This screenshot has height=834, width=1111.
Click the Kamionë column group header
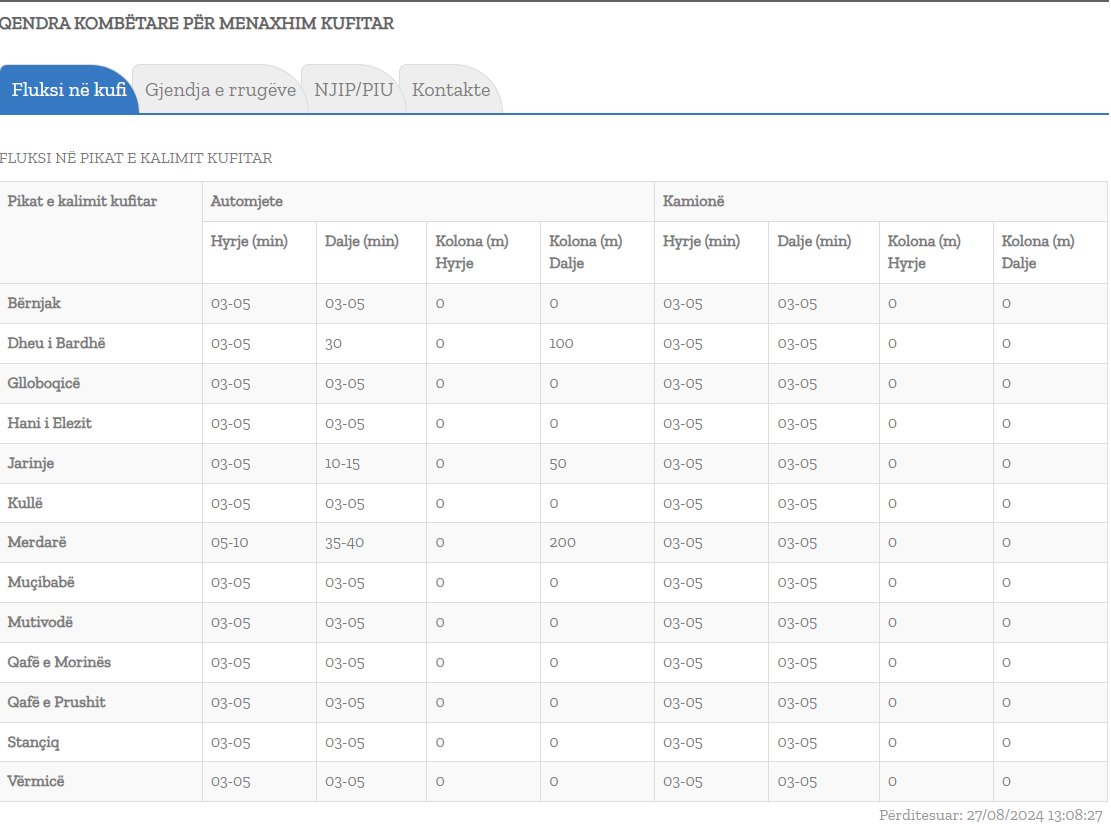tap(693, 201)
